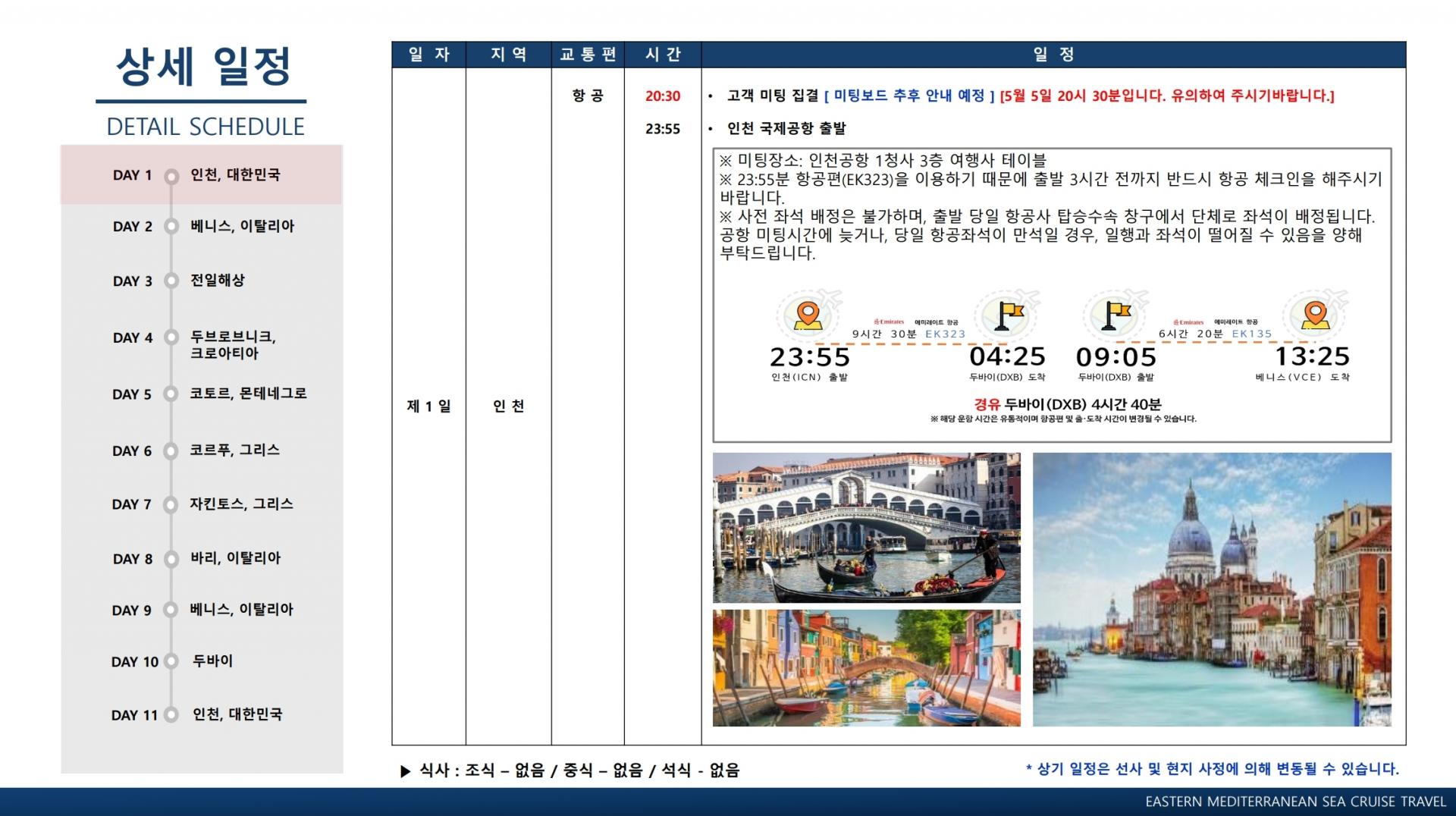Select the DAY 9 timeline circle marker
Viewport: 1456px width, 816px height.
point(171,610)
